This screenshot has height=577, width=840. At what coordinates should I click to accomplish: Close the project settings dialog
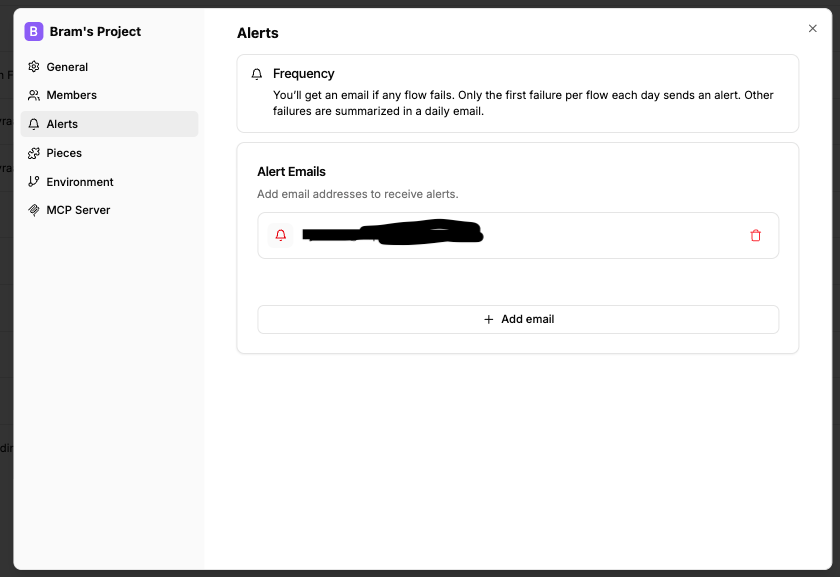(812, 29)
